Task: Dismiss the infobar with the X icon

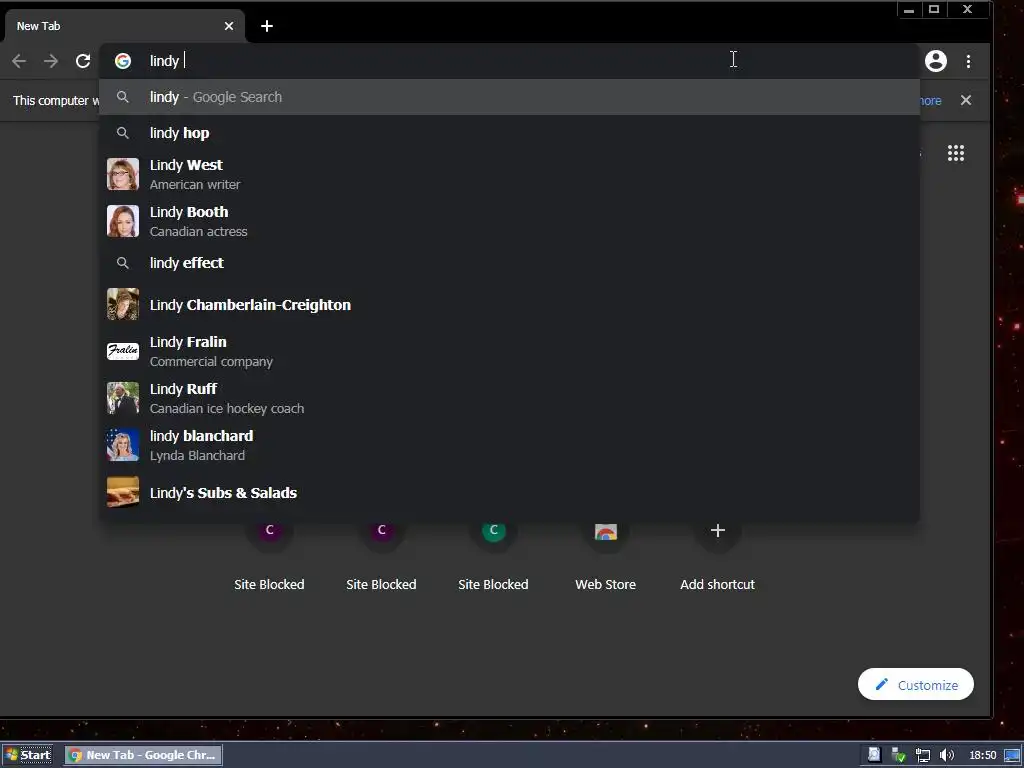Action: [965, 100]
